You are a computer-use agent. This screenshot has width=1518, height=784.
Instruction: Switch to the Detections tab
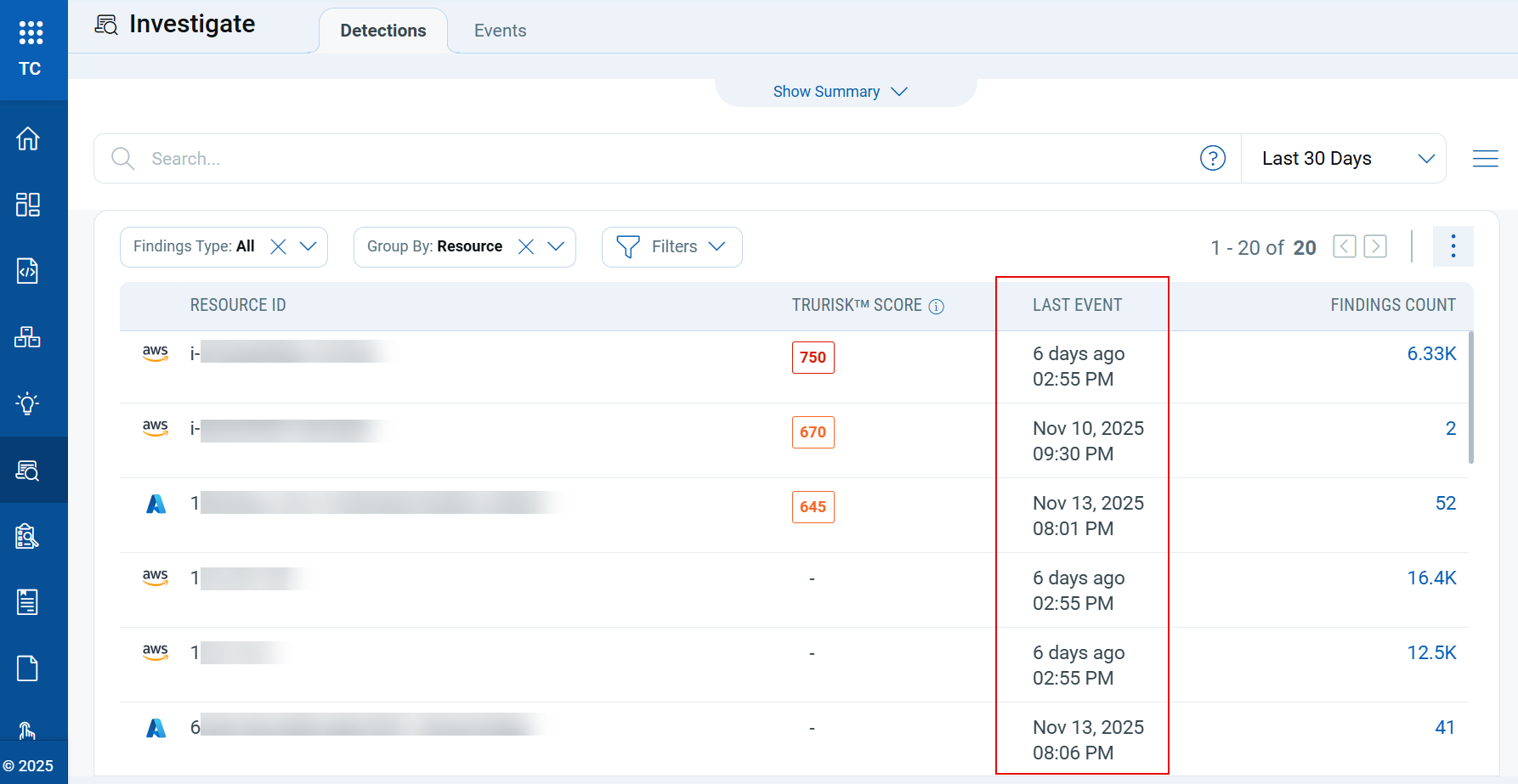point(383,31)
